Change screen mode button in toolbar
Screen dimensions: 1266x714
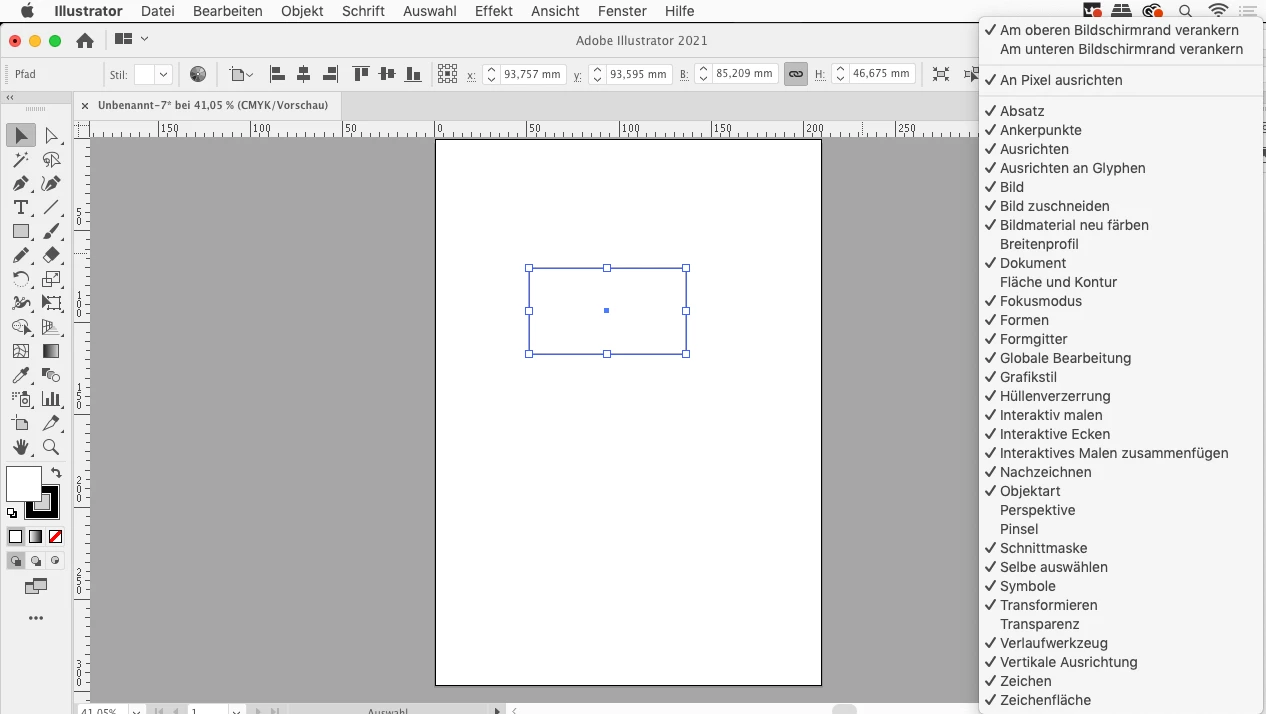click(x=36, y=586)
